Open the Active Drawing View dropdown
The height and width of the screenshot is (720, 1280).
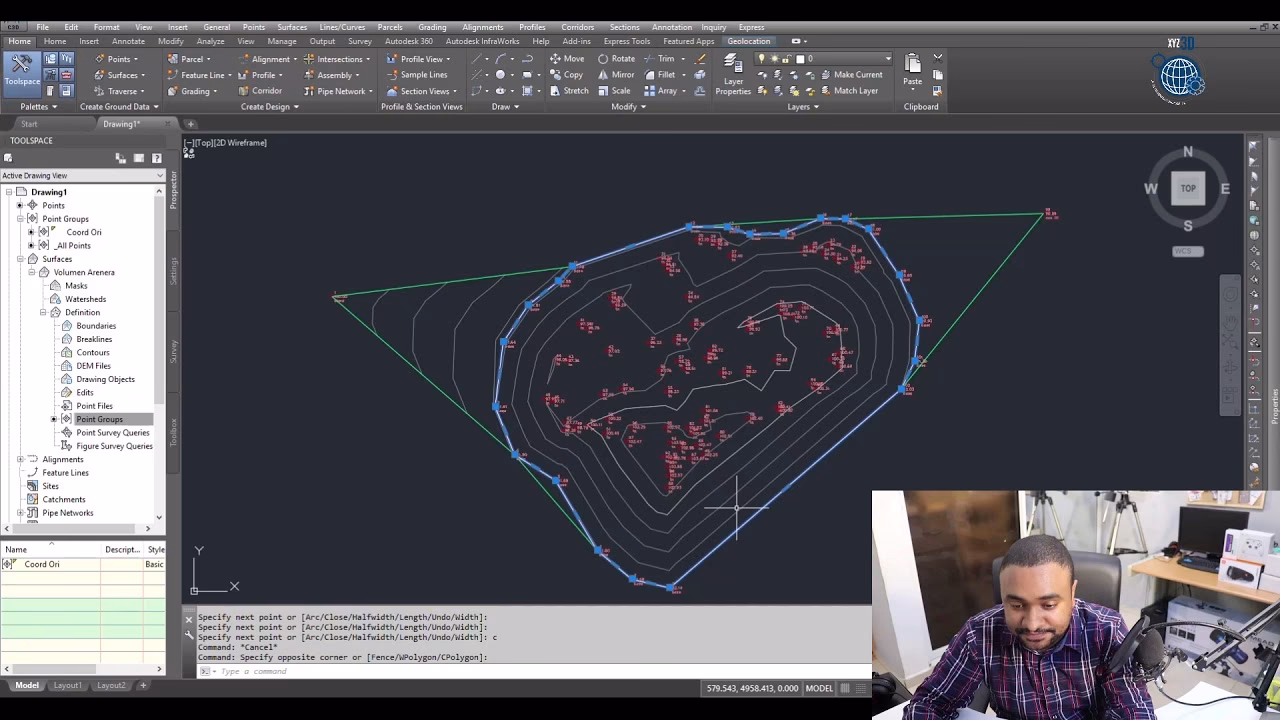pos(160,175)
